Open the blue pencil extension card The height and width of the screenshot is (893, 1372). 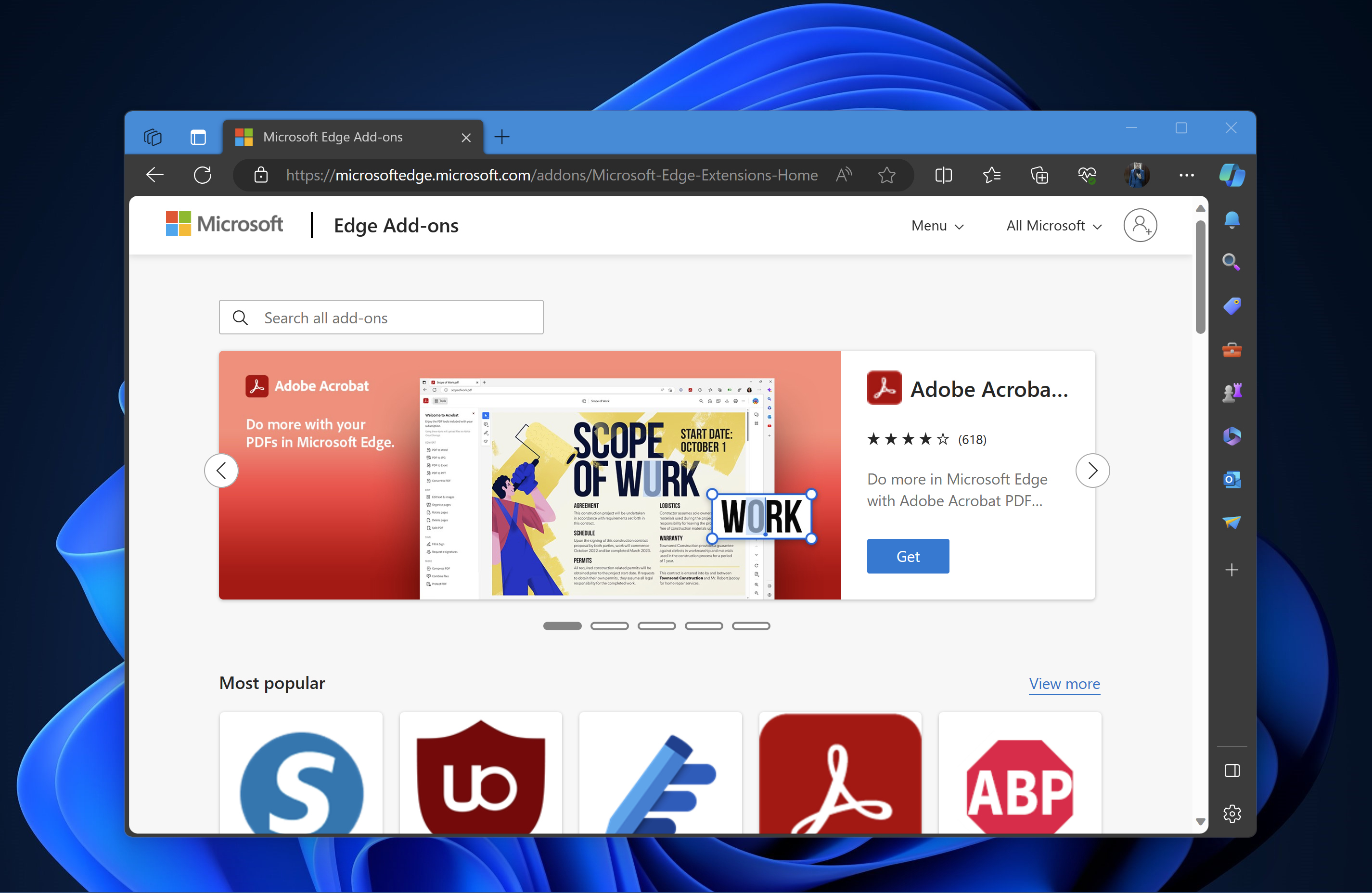660,773
